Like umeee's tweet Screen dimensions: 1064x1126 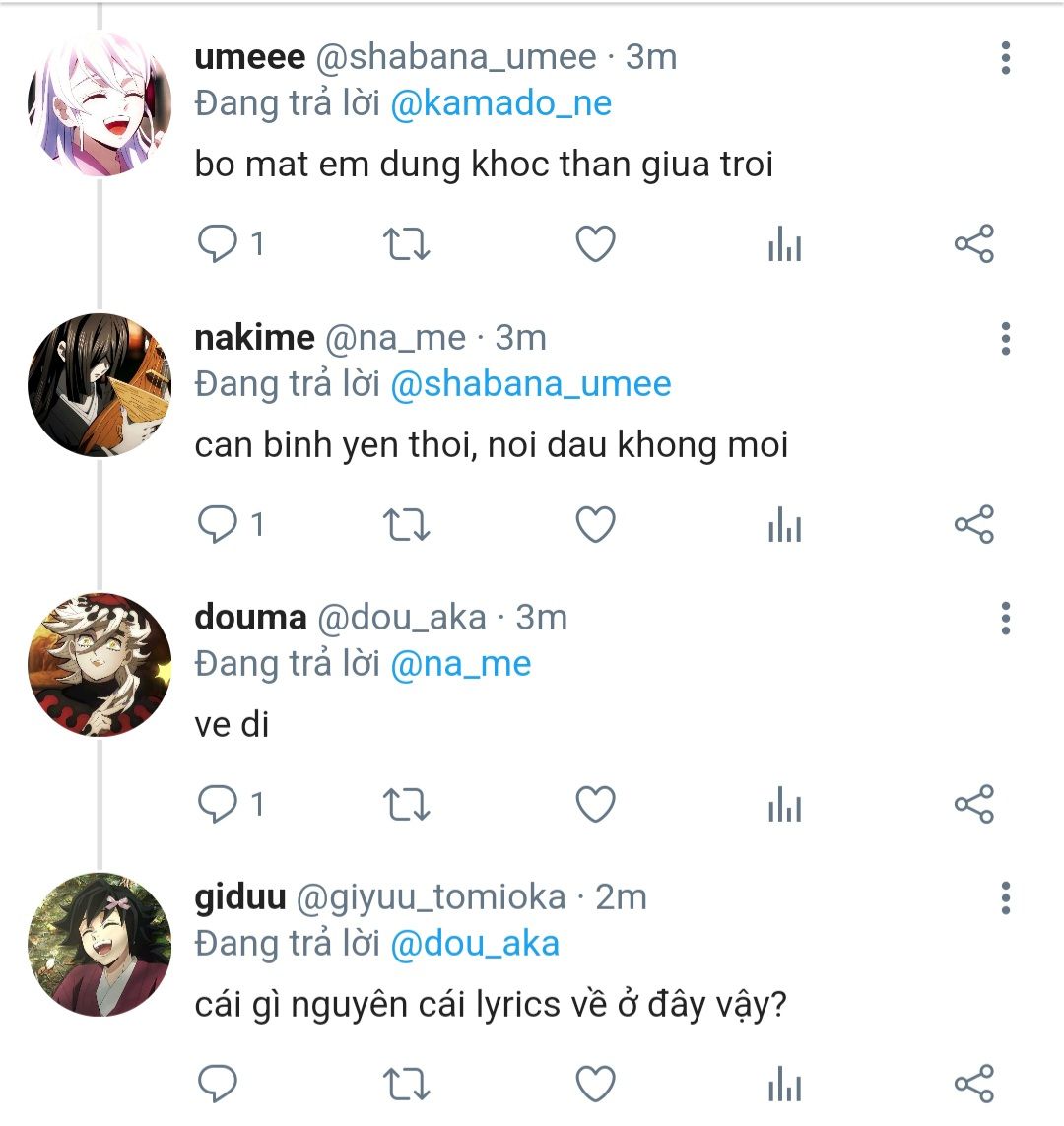[x=595, y=243]
